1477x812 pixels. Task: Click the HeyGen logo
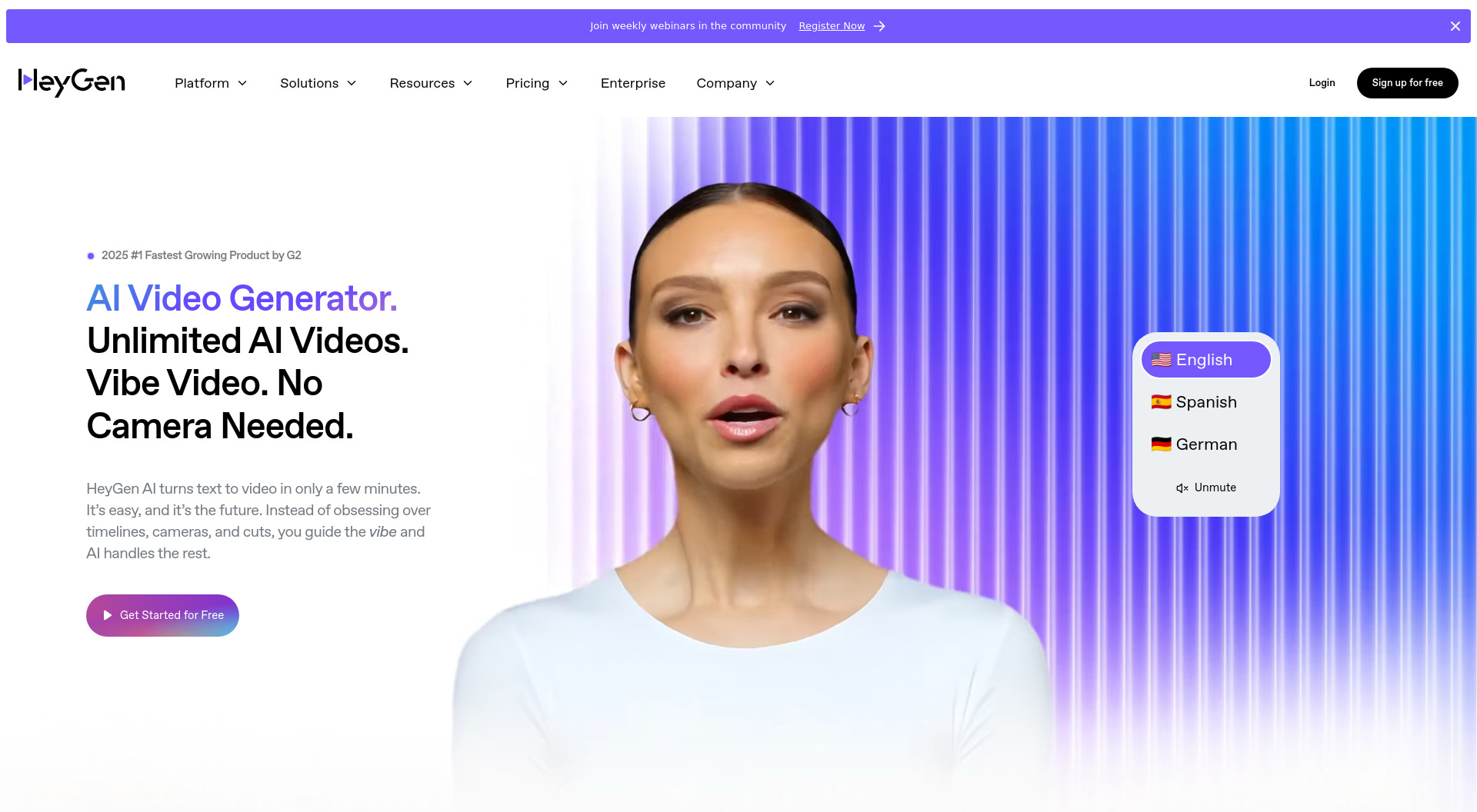click(72, 82)
